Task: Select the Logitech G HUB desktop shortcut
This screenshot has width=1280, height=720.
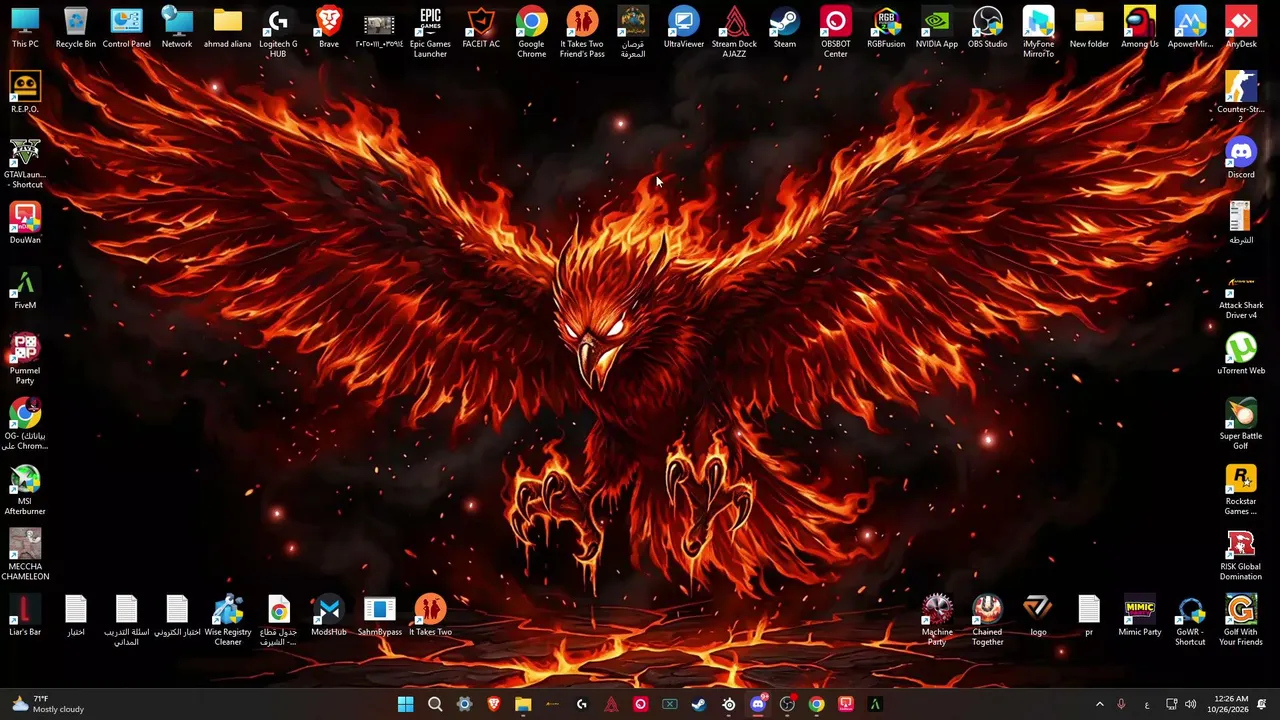Action: 278,32
